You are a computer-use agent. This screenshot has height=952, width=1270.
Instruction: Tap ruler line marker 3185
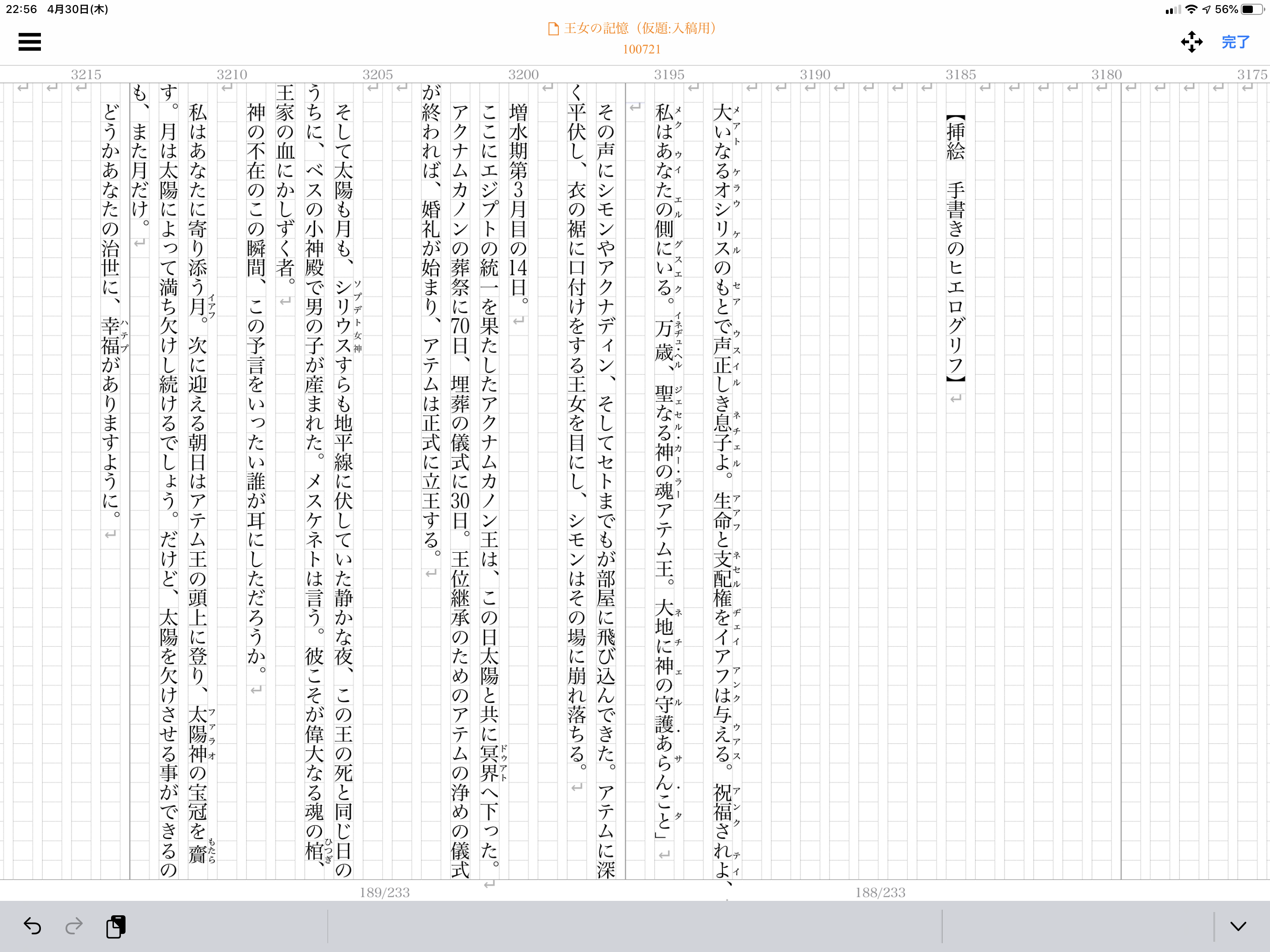(x=960, y=75)
